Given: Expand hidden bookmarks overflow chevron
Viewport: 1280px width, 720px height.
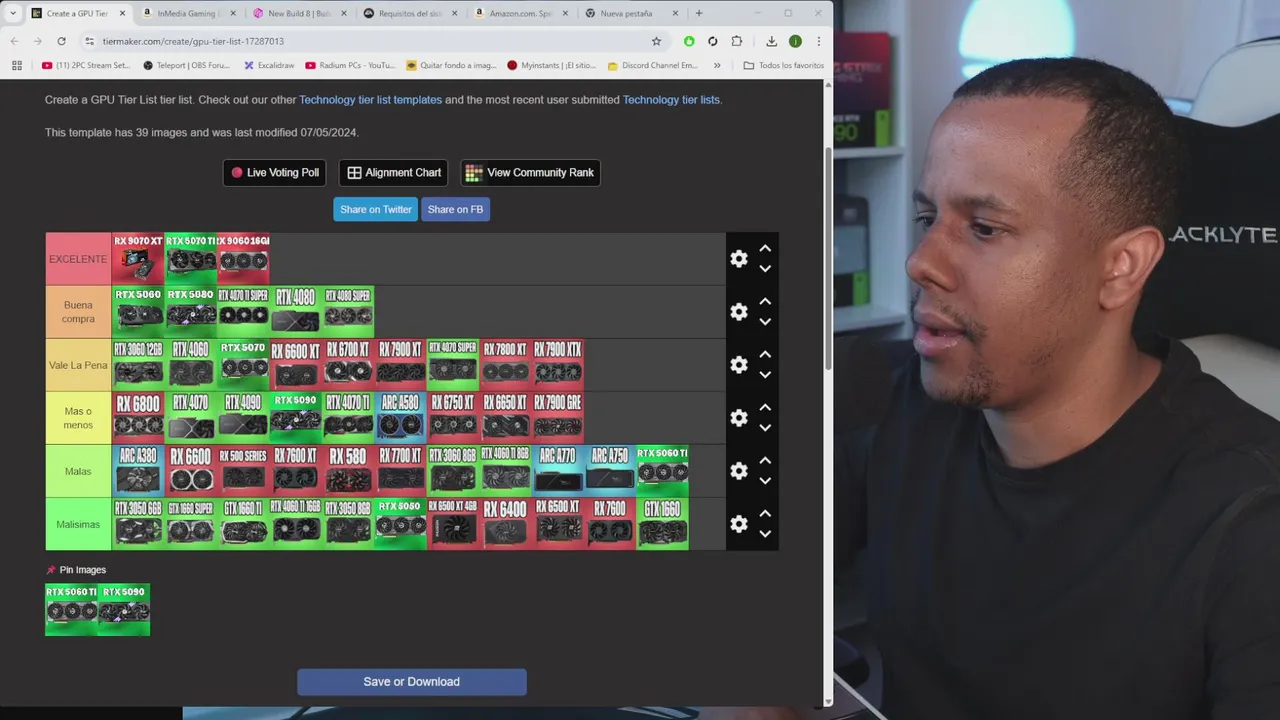Looking at the screenshot, I should pyautogui.click(x=717, y=65).
